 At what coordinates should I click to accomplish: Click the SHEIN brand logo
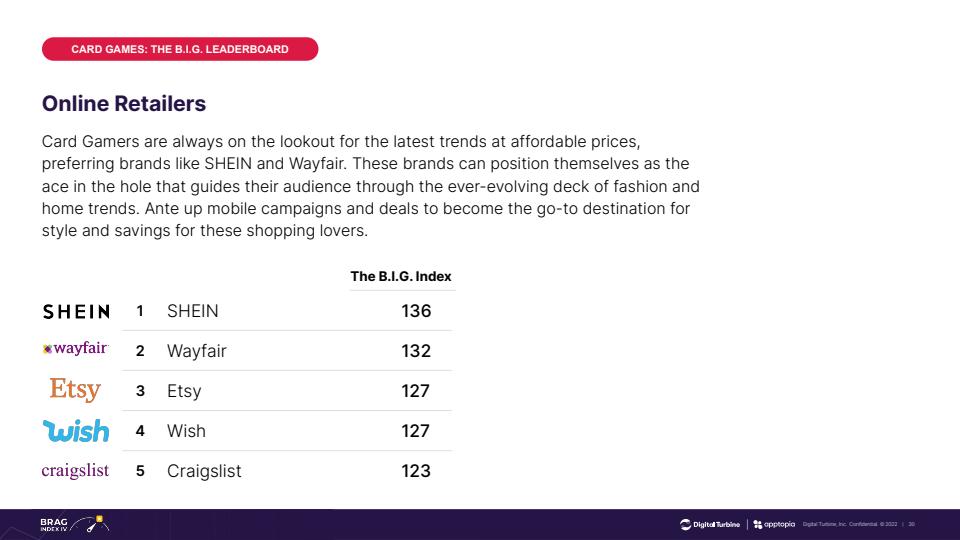pos(76,311)
